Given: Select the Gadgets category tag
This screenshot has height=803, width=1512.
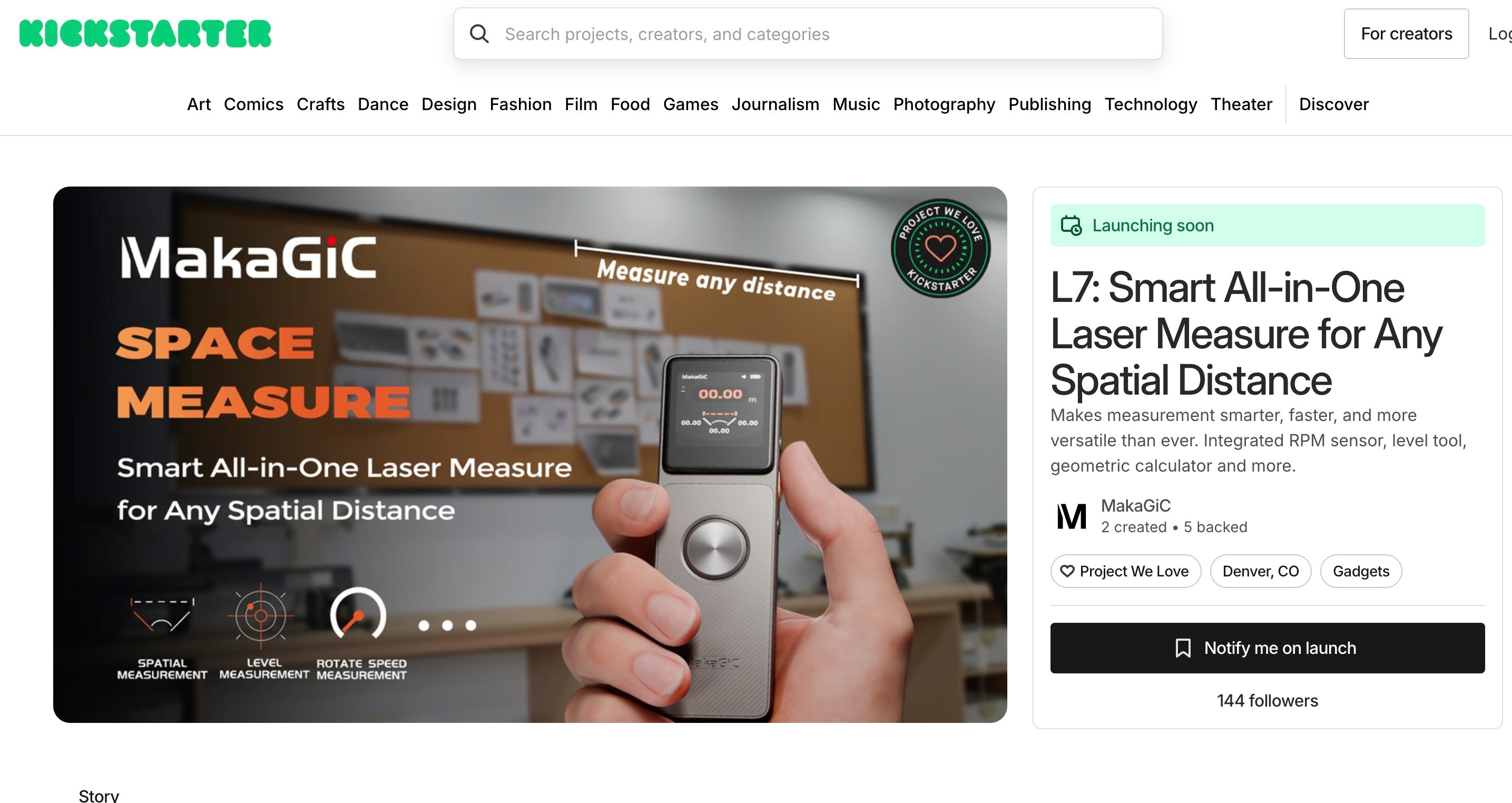Looking at the screenshot, I should click(x=1361, y=571).
